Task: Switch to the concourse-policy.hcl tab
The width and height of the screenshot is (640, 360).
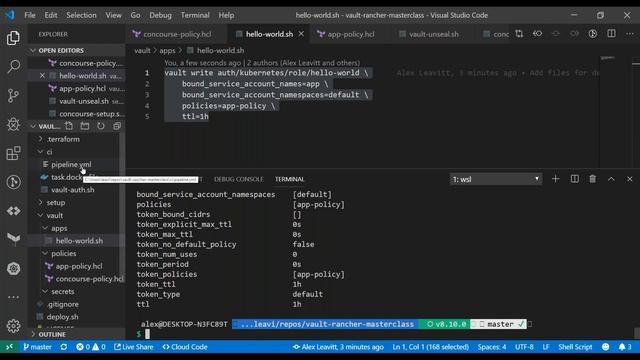Action: coord(176,34)
